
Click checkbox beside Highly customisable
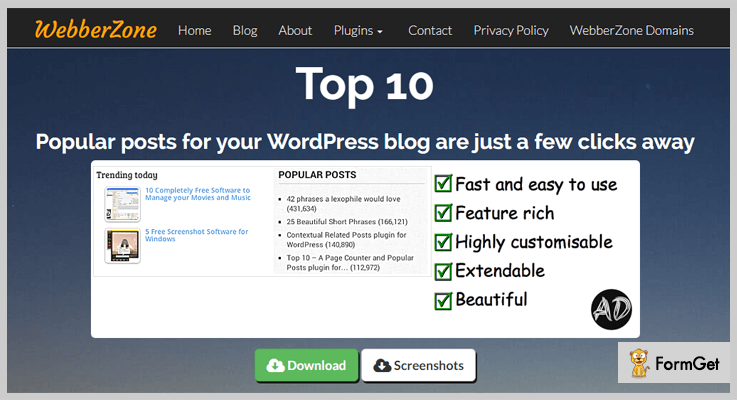[443, 242]
